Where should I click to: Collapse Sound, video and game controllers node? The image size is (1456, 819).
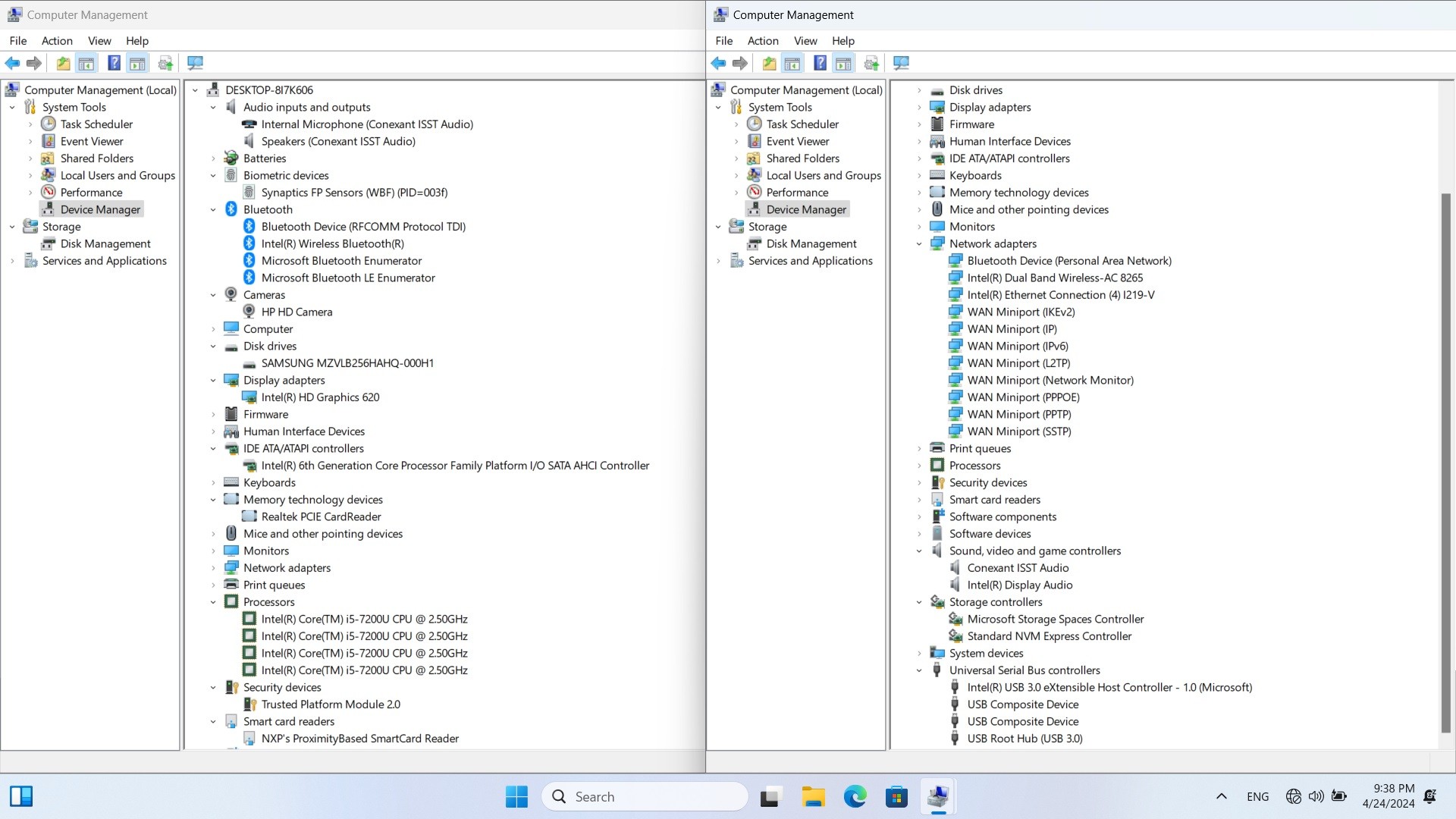(919, 551)
